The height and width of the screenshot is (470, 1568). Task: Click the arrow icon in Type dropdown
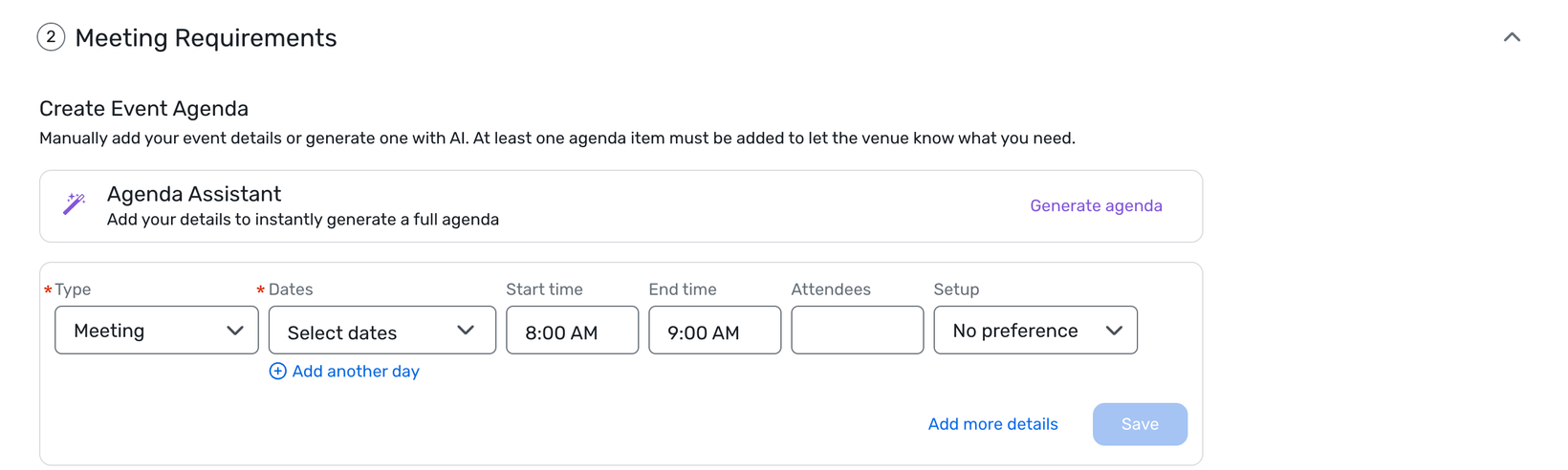click(x=235, y=331)
